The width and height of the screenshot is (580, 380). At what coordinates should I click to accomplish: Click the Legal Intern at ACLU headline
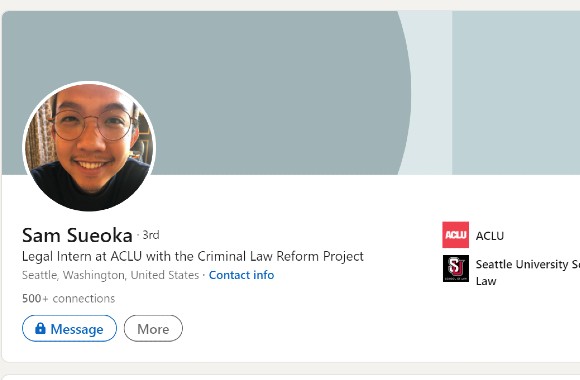pyautogui.click(x=193, y=256)
